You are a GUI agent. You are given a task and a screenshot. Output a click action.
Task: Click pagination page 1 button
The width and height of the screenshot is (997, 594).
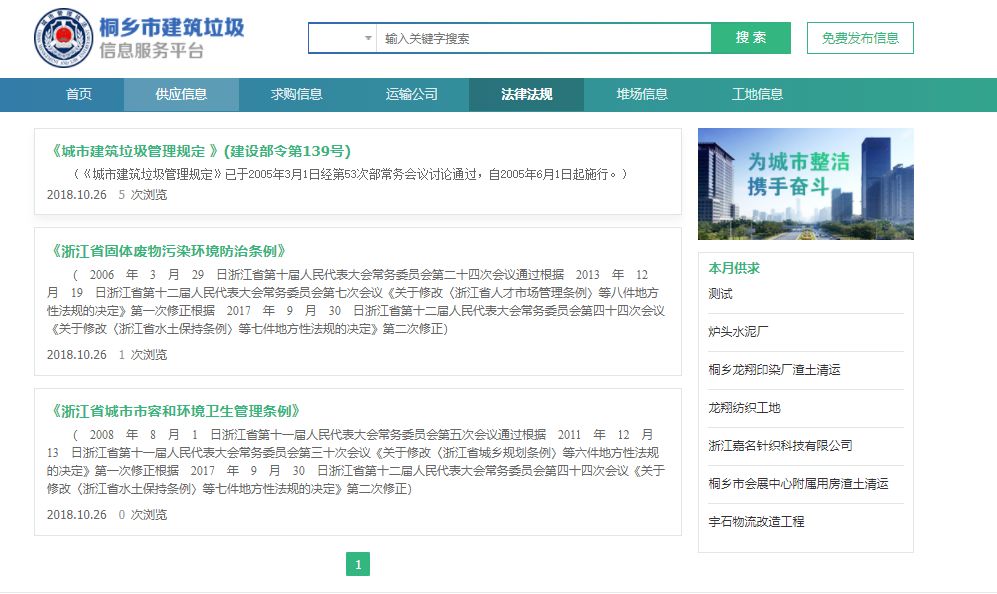click(358, 564)
